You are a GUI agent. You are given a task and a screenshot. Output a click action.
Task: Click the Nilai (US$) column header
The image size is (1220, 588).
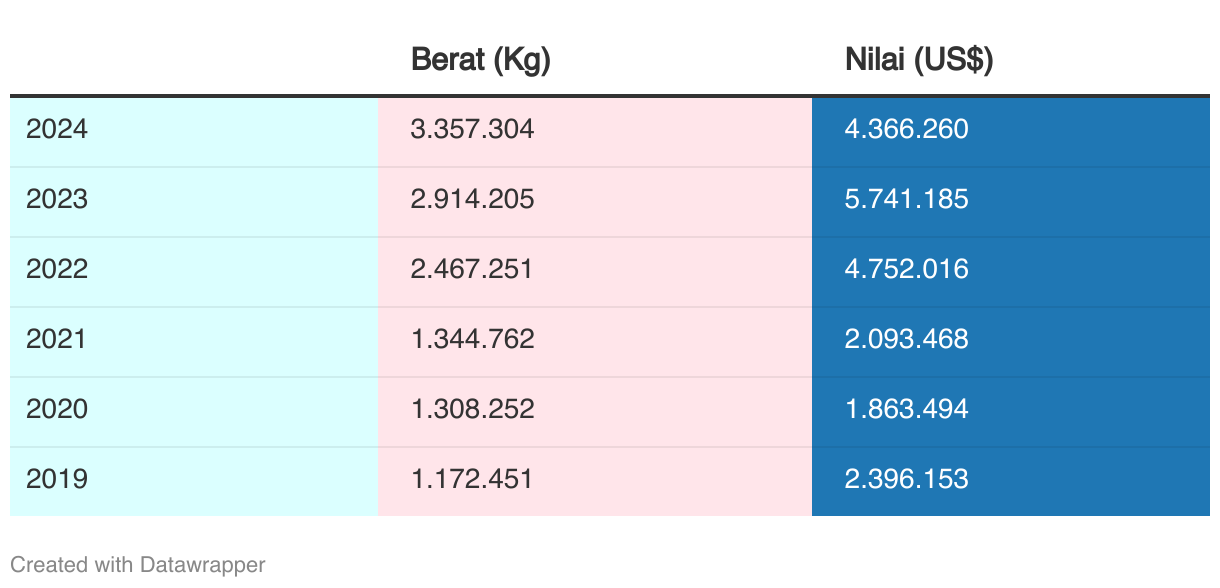click(x=918, y=60)
